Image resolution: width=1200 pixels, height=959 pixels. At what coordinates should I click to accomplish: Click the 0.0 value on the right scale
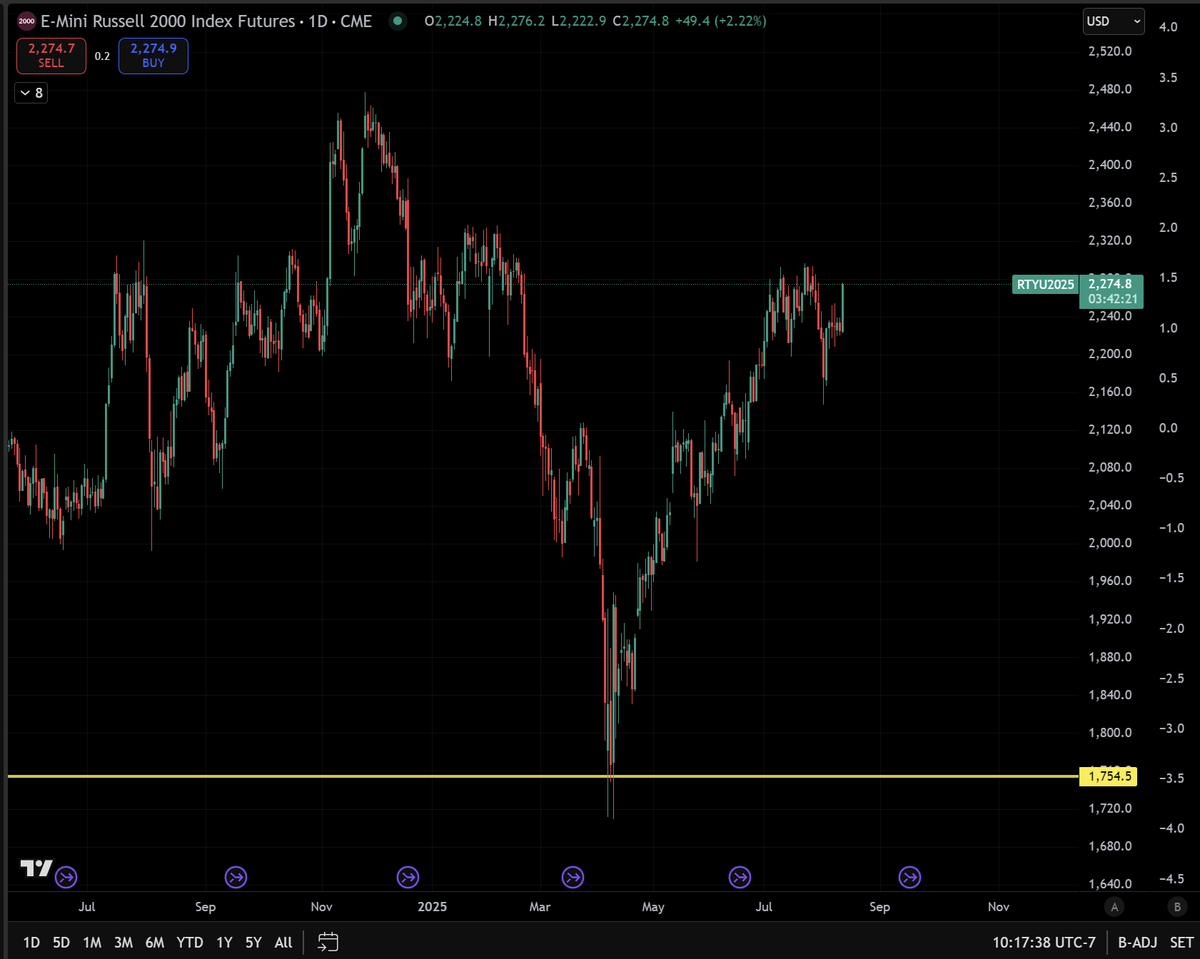point(1167,428)
